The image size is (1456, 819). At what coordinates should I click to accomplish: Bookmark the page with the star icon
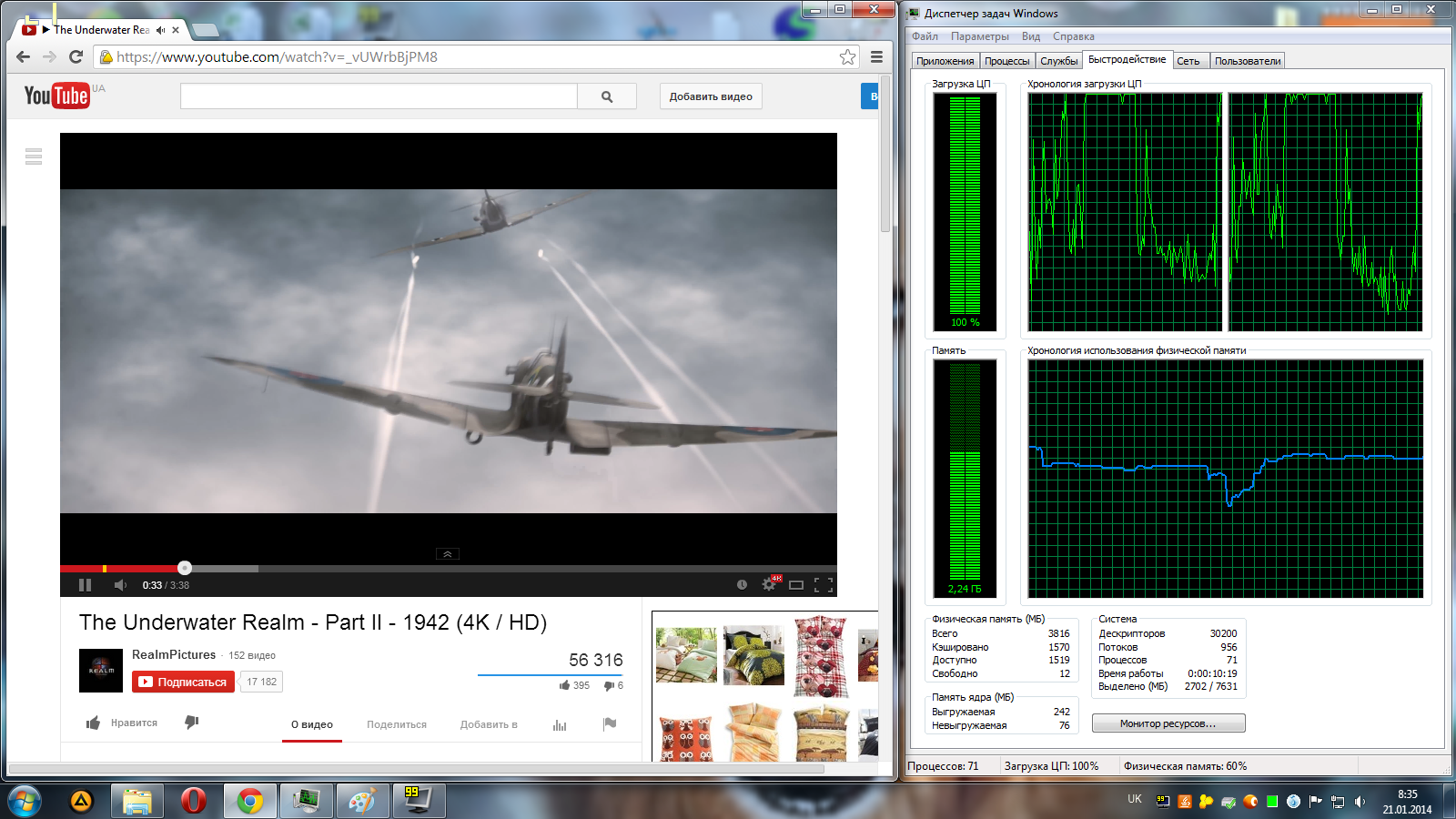[x=847, y=57]
